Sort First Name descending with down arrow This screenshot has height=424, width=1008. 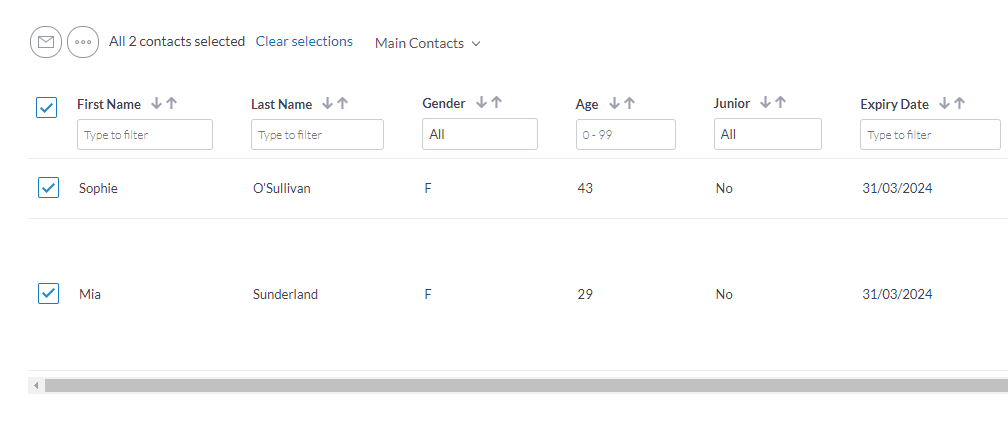pyautogui.click(x=156, y=103)
